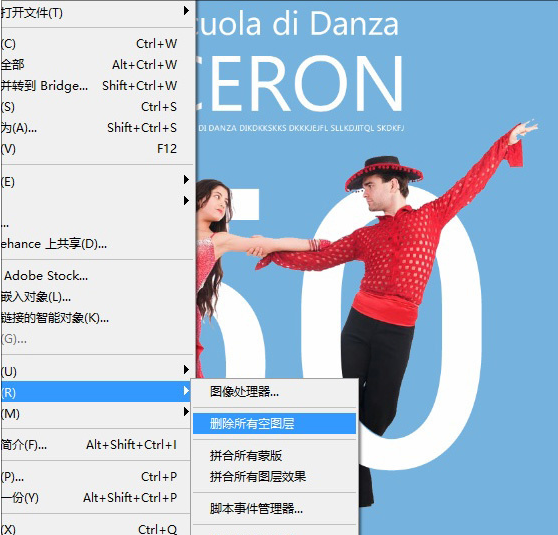Open the 打开文件(T) submenu
Viewport: 558px width, 535px height.
click(x=97, y=13)
